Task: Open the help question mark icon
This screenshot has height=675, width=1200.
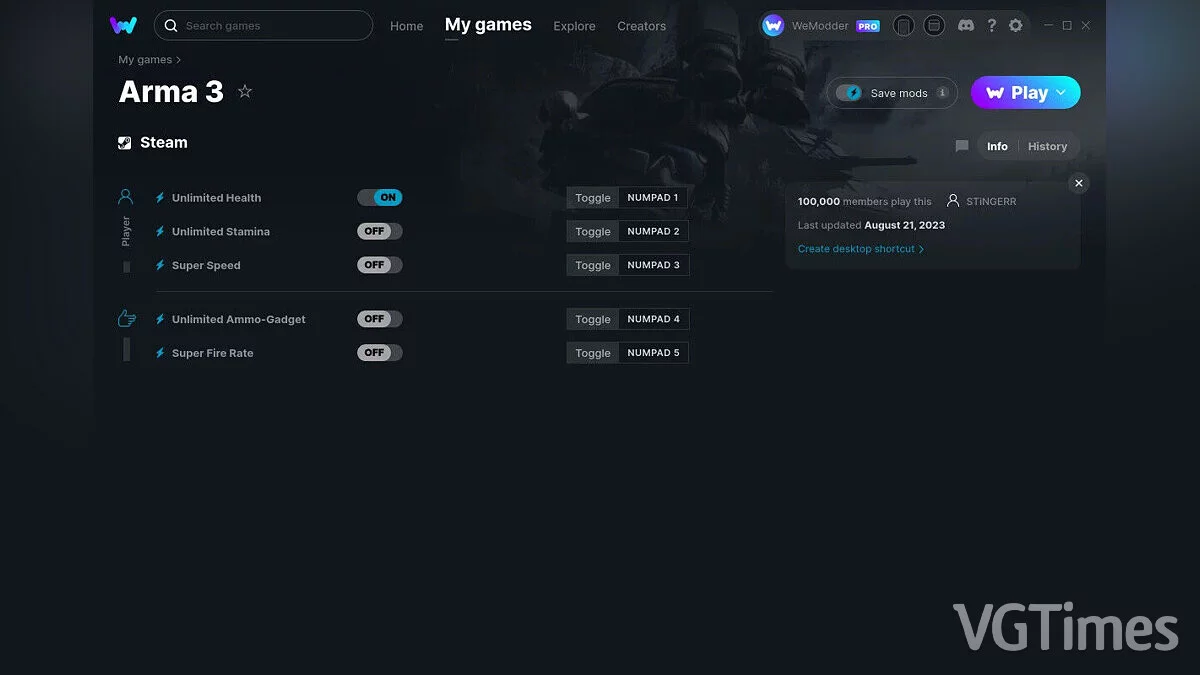Action: [x=991, y=25]
